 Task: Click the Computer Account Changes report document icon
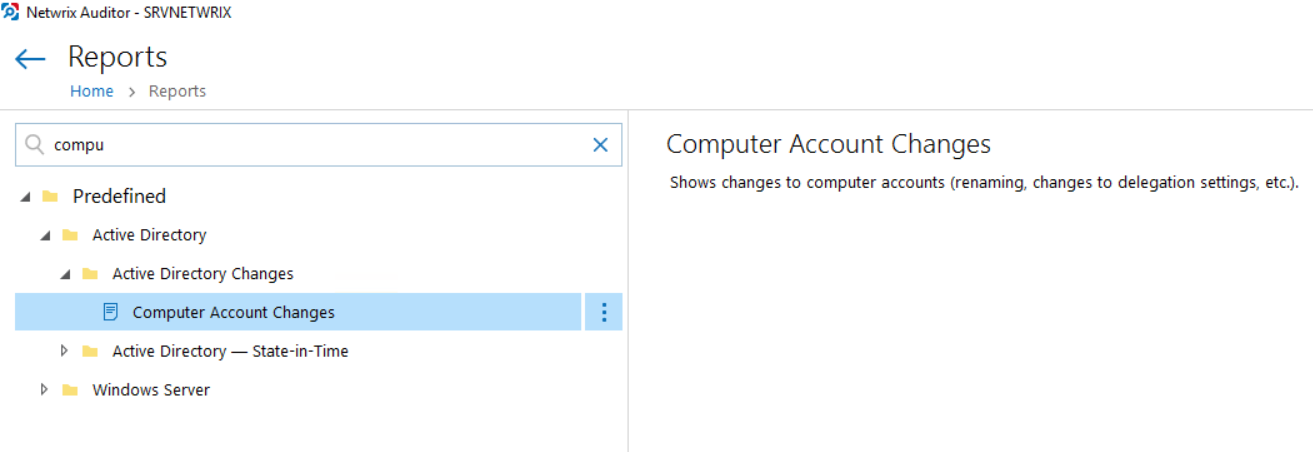[x=111, y=312]
